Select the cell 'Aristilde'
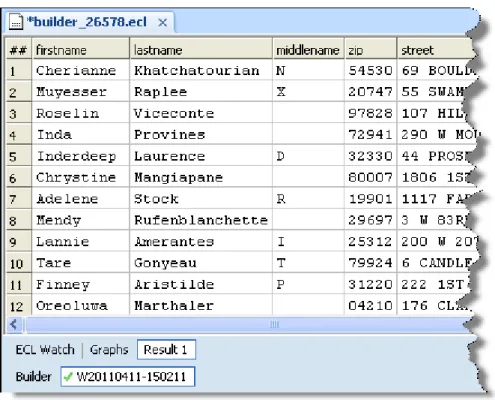The width and height of the screenshot is (495, 403). pyautogui.click(x=201, y=284)
